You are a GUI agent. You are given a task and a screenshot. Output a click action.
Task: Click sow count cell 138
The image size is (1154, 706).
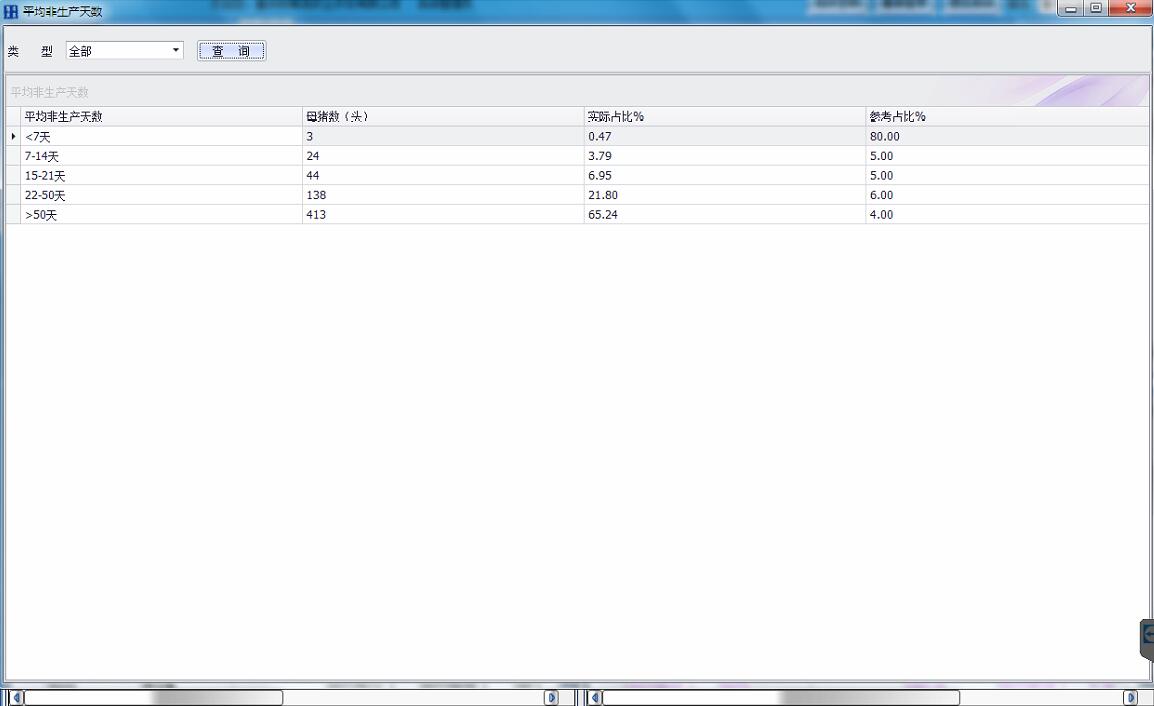click(x=443, y=195)
